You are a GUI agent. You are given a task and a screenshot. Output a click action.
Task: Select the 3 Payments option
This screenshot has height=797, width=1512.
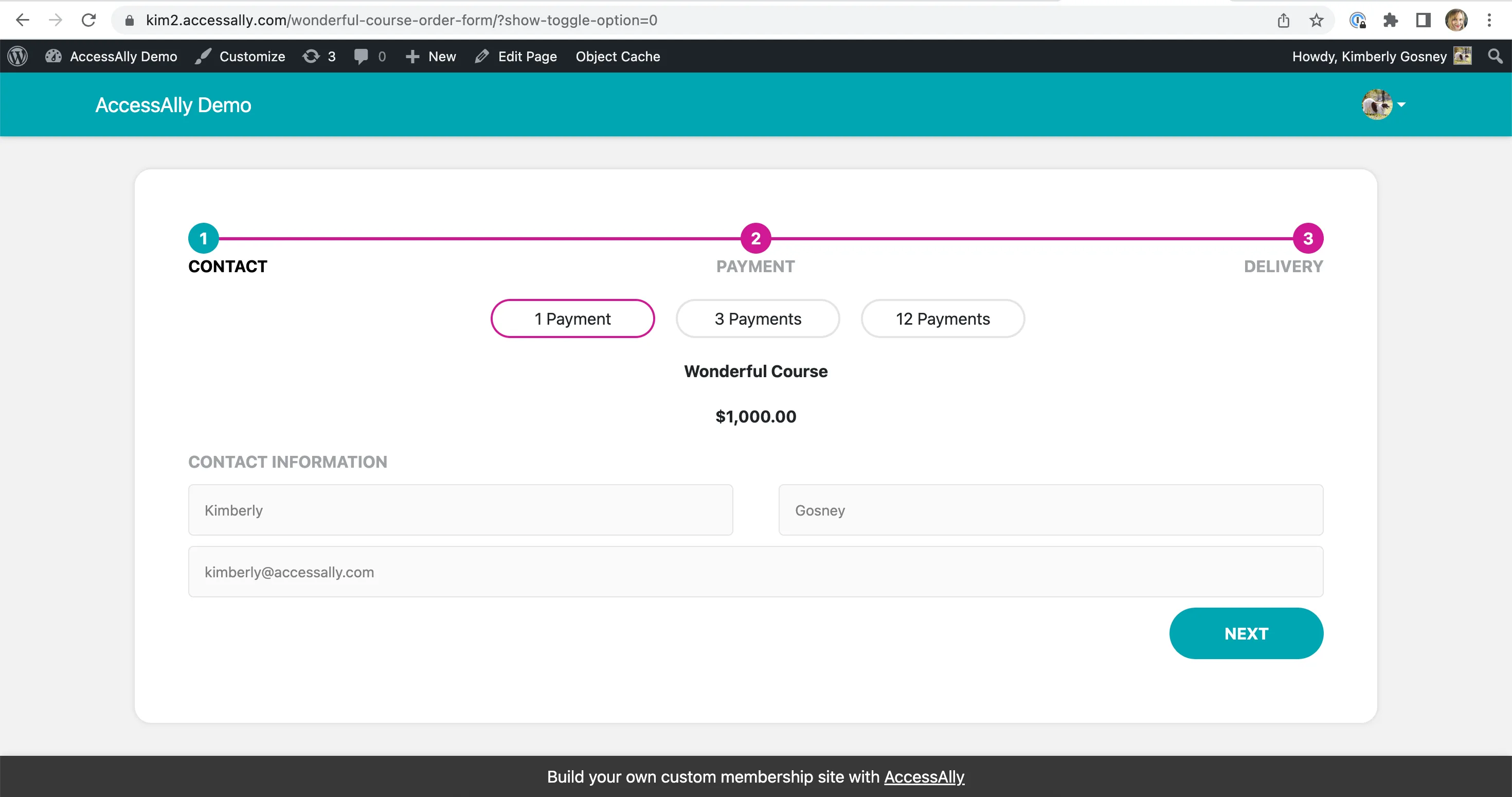(x=757, y=318)
